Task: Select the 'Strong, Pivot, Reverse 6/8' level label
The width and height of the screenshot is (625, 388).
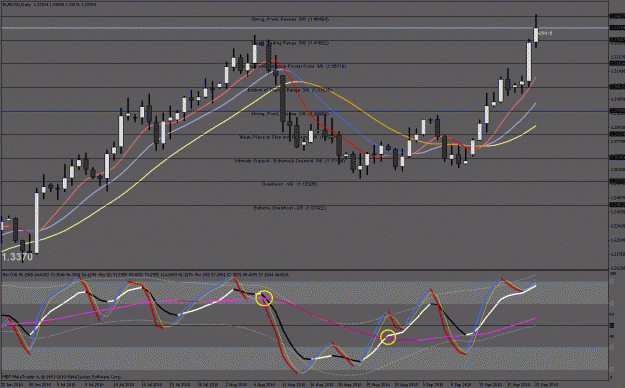Action: (290, 19)
